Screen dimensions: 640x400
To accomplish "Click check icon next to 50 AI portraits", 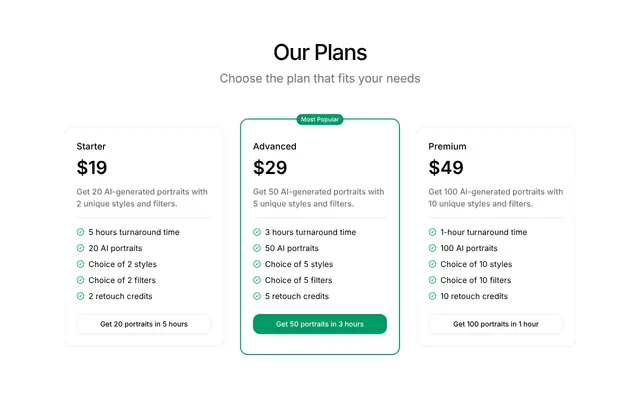I will pos(257,248).
